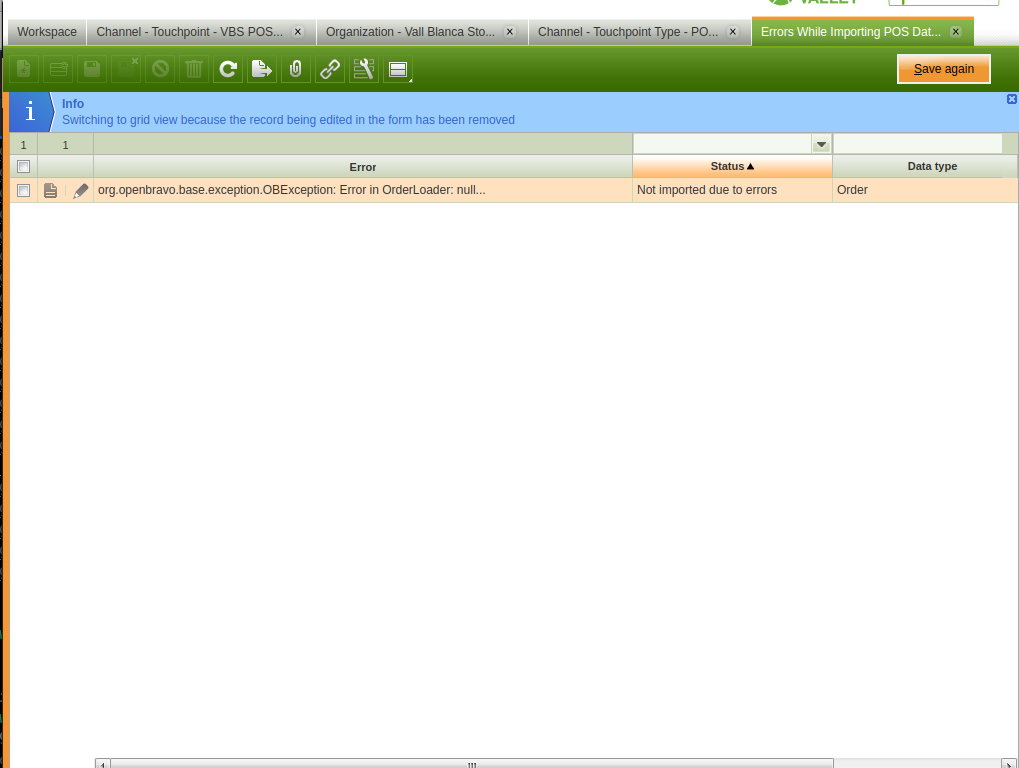Screen dimensions: 1019x768
Task: Copy record link with chain icon
Action: point(329,69)
